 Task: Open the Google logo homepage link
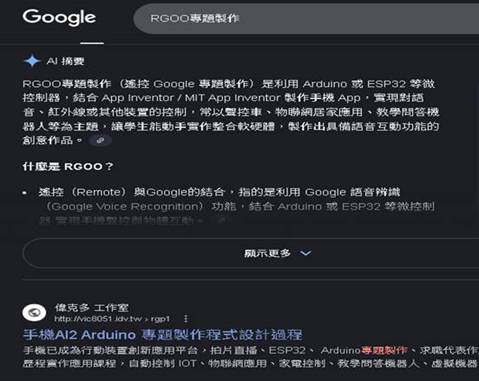point(59,17)
